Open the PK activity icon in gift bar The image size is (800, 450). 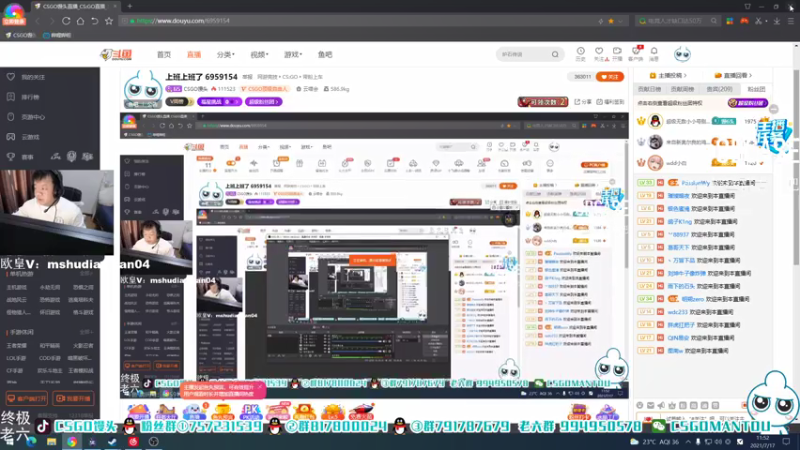point(250,411)
